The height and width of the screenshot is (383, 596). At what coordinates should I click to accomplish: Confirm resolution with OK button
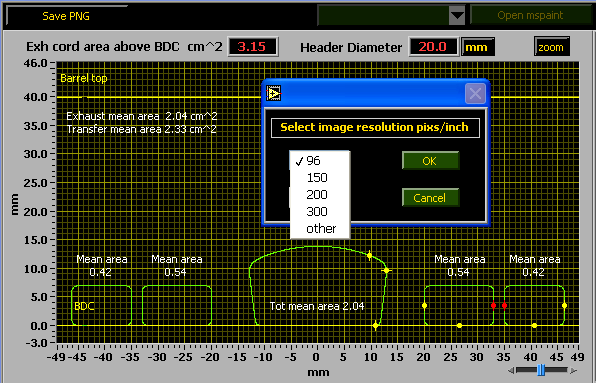430,161
